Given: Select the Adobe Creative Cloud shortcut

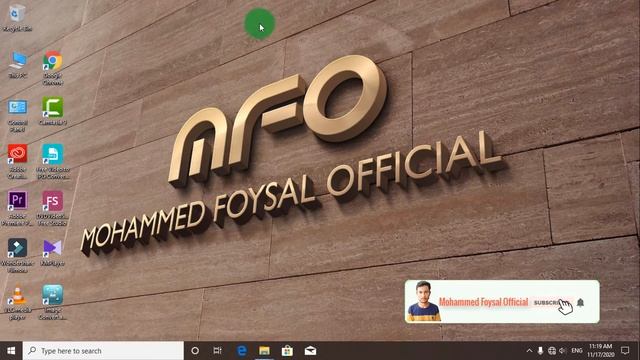Looking at the screenshot, I should [18, 162].
